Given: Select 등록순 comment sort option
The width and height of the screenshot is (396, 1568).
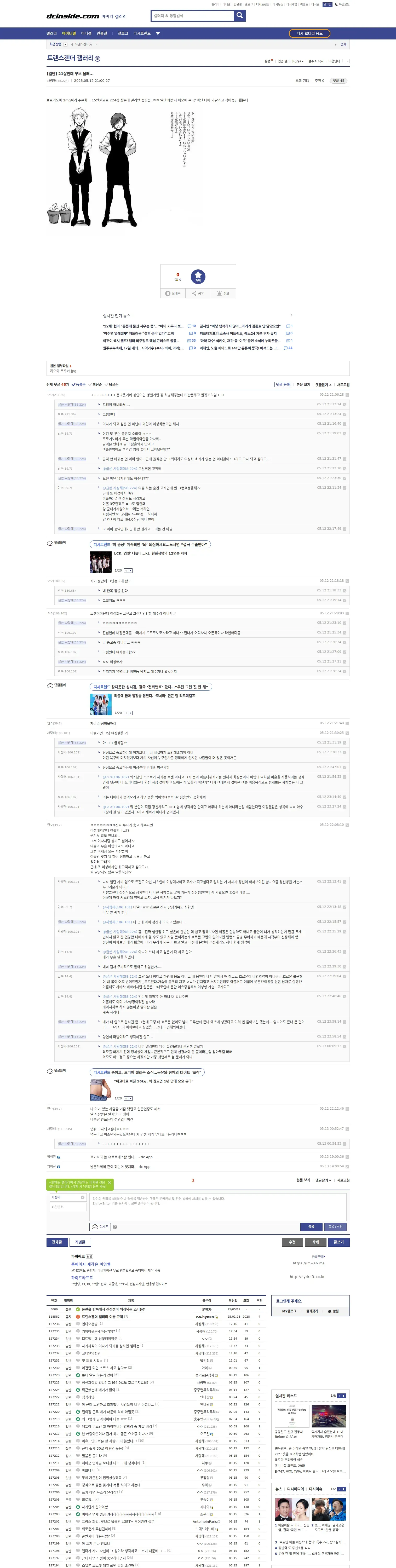Looking at the screenshot, I should coord(79,385).
